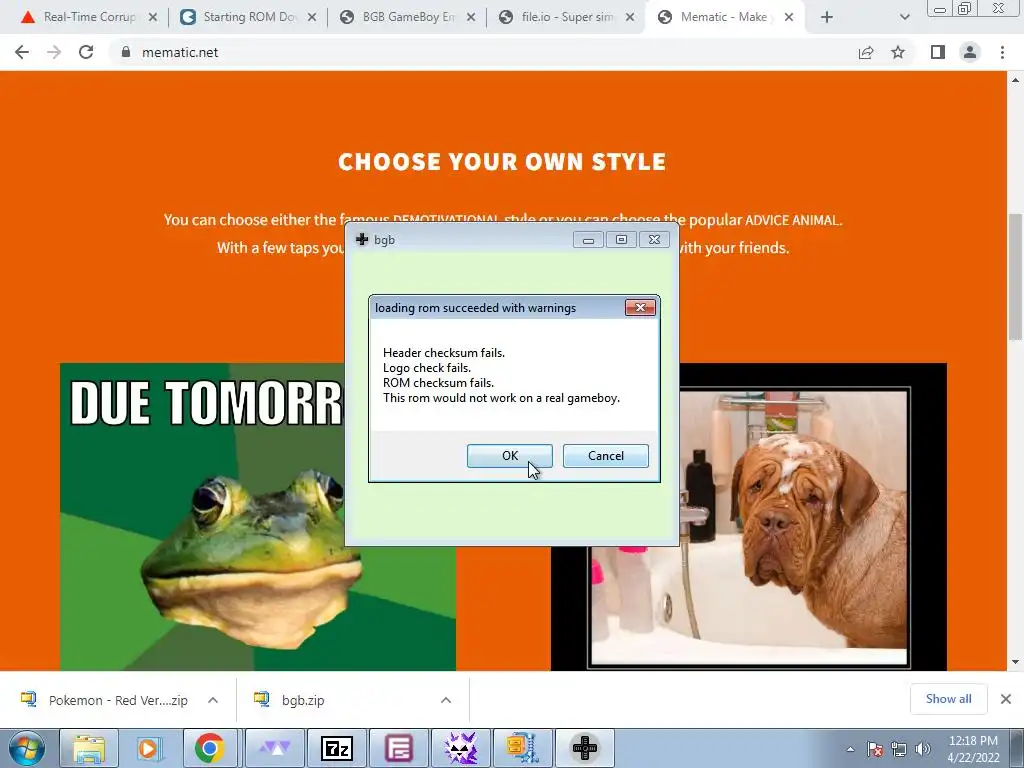Open the Chrome profile menu

click(x=970, y=52)
